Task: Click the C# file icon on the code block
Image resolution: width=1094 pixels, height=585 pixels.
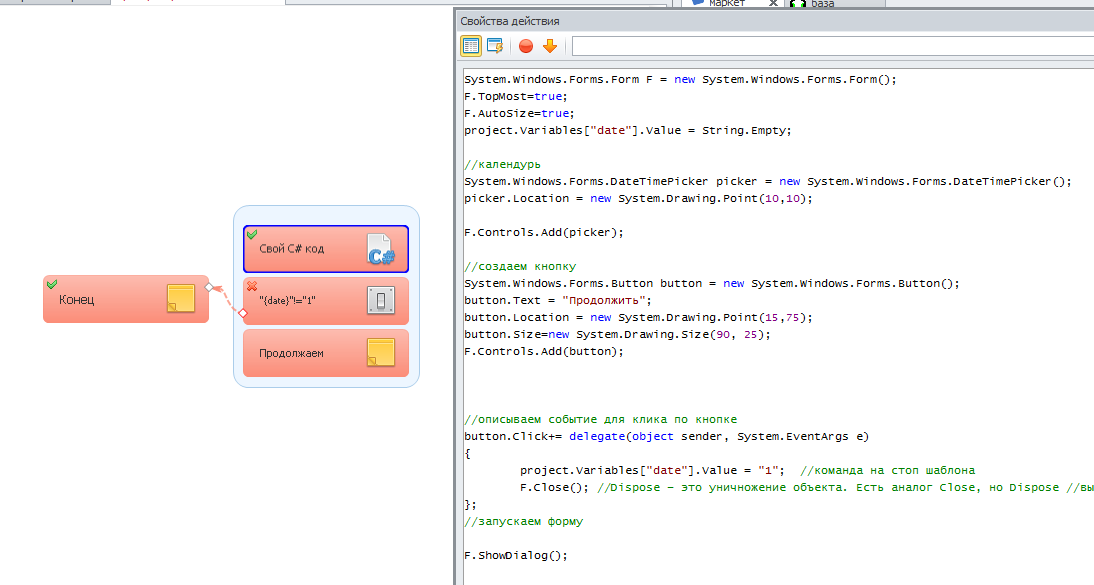Action: 380,250
